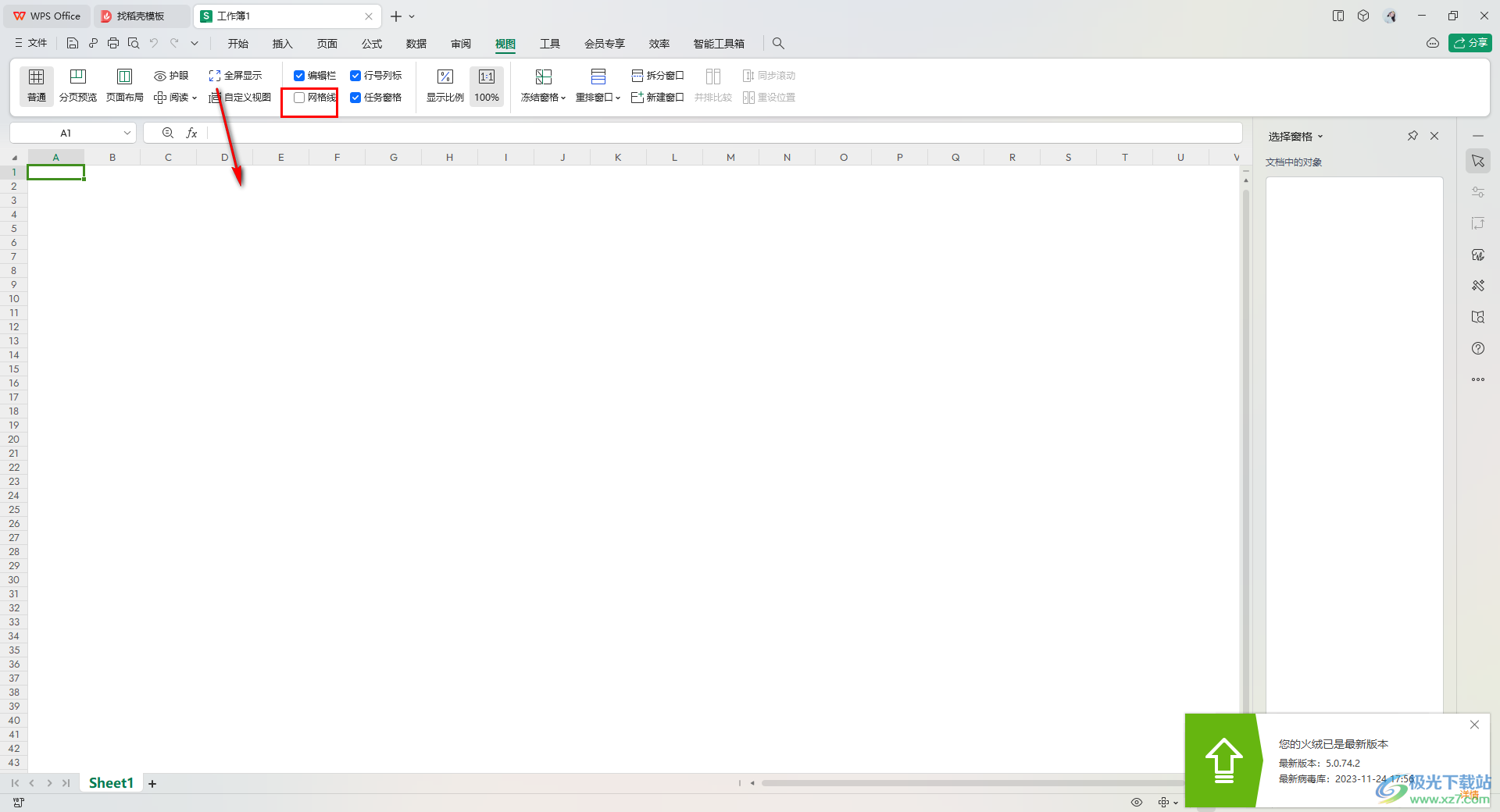The width and height of the screenshot is (1500, 812).
Task: Uncheck 行号列标 row and column headers
Action: click(x=355, y=76)
